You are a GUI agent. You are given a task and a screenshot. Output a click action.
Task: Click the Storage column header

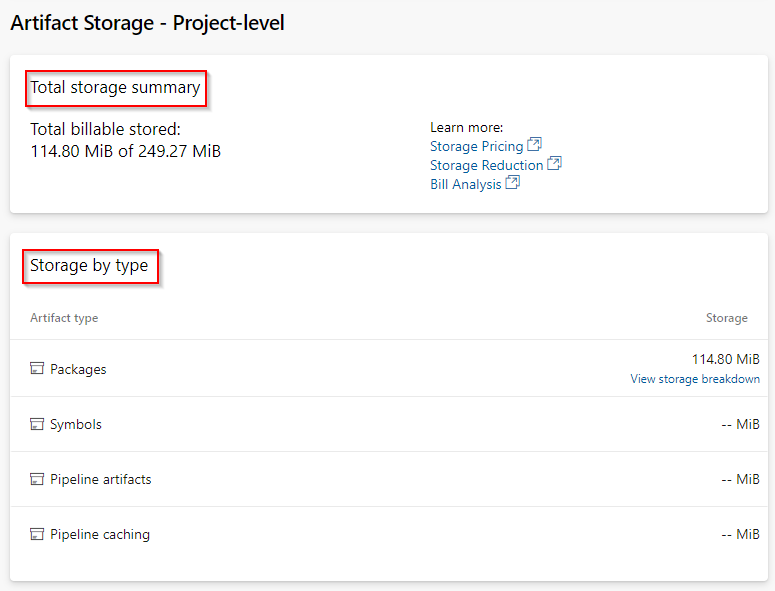pyautogui.click(x=726, y=318)
